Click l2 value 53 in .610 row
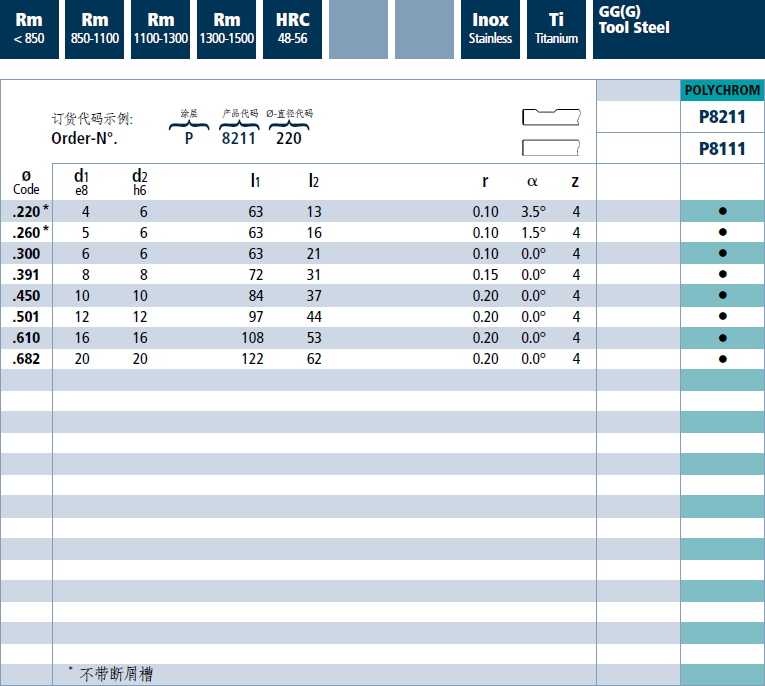The width and height of the screenshot is (765, 686). (x=314, y=338)
